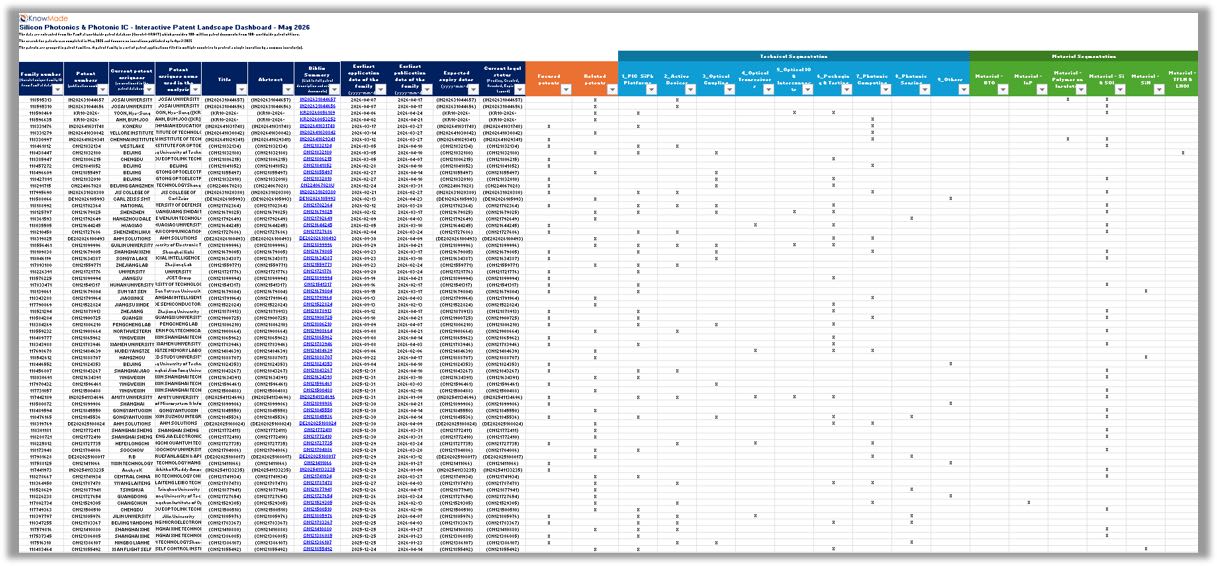Open the Material - Si & SOI filter dropdown
Screen dimensions: 1217x566
point(1120,89)
